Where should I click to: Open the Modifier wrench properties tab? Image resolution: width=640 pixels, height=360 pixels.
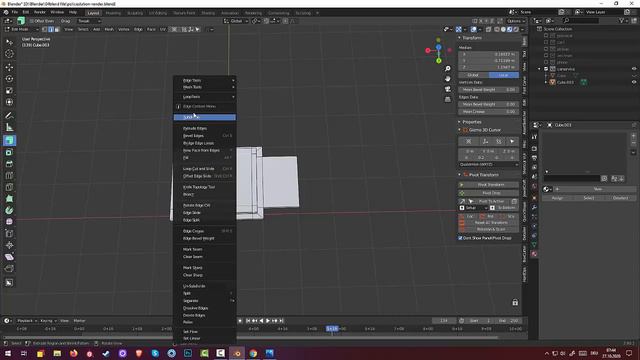[534, 207]
